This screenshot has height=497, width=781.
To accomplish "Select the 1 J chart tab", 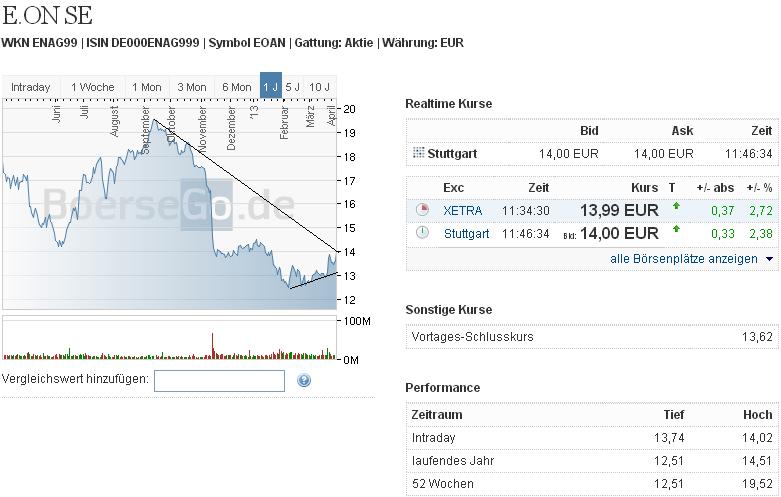I will [x=270, y=87].
